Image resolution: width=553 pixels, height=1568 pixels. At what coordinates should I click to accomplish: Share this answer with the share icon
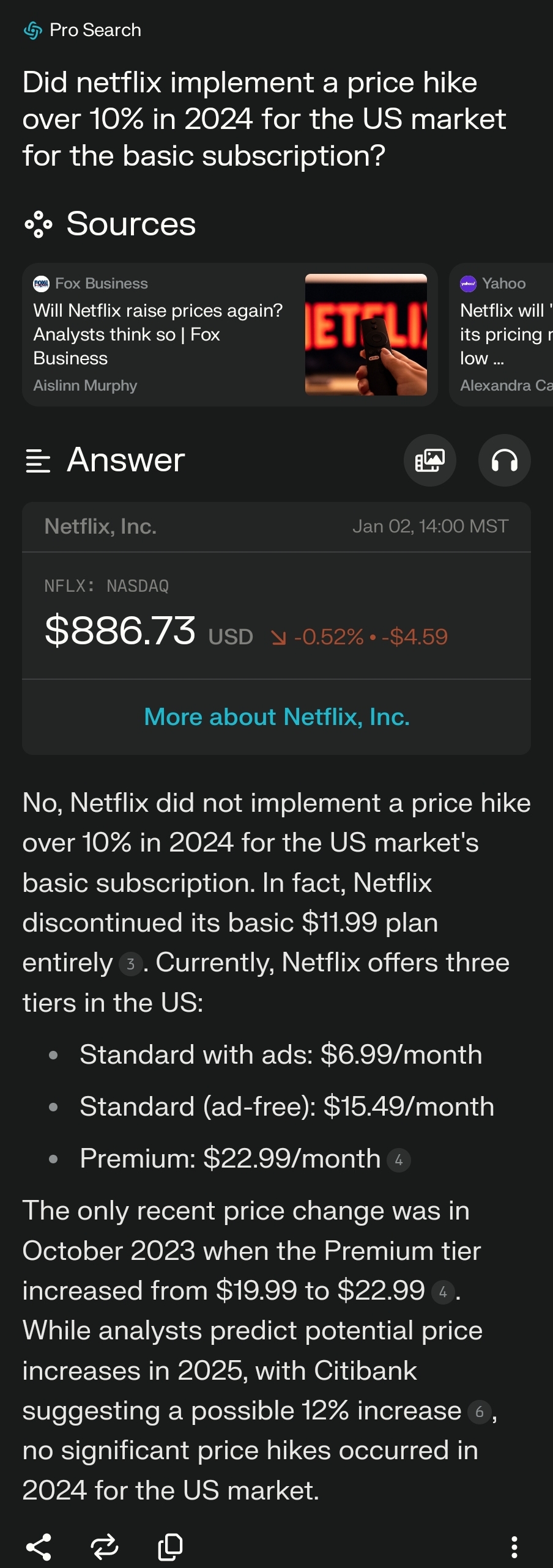coord(39,1547)
